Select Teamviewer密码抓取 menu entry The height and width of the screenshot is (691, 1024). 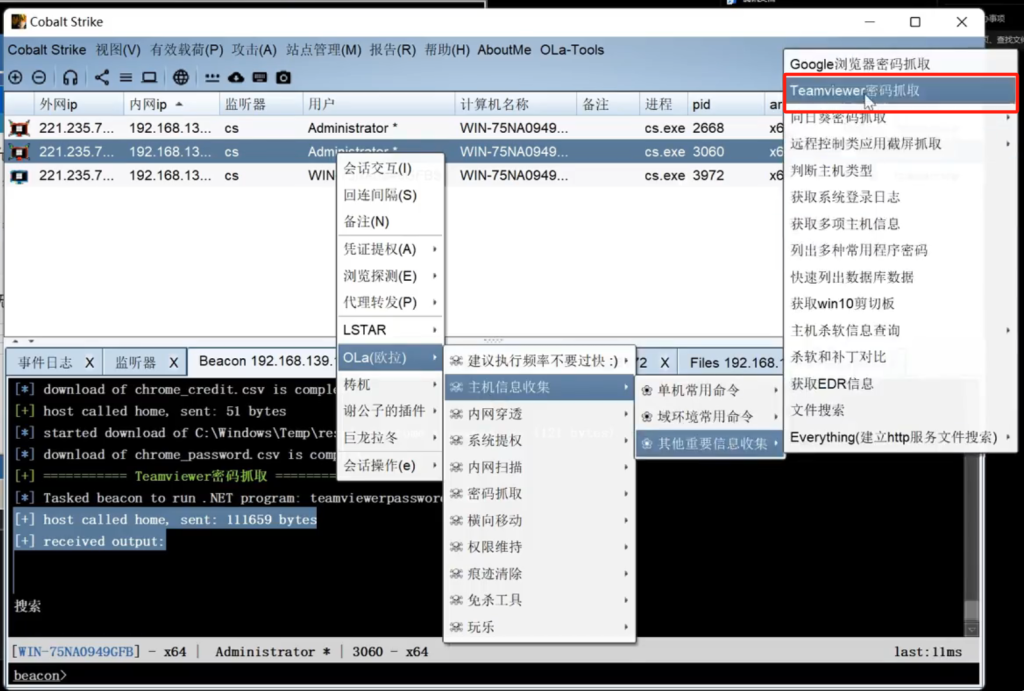[900, 91]
